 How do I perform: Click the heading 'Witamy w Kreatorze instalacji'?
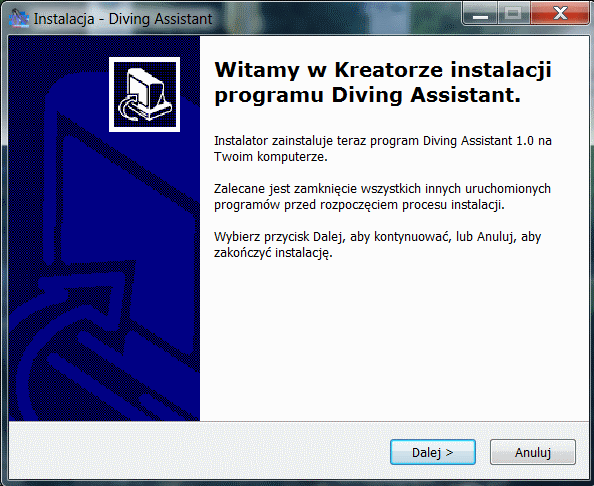383,70
